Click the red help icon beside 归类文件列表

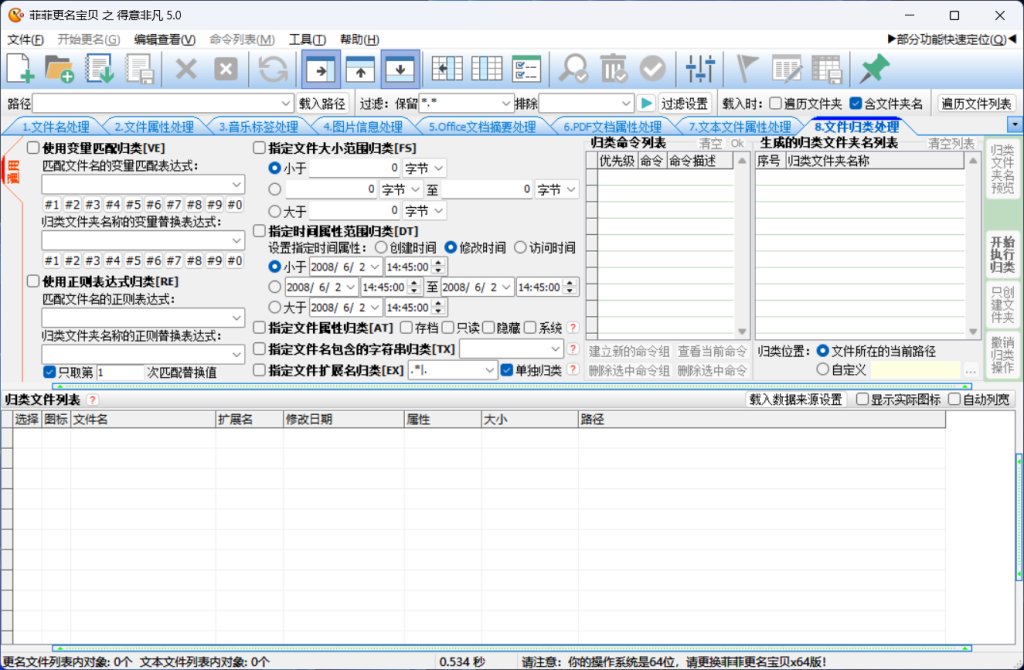tap(93, 400)
